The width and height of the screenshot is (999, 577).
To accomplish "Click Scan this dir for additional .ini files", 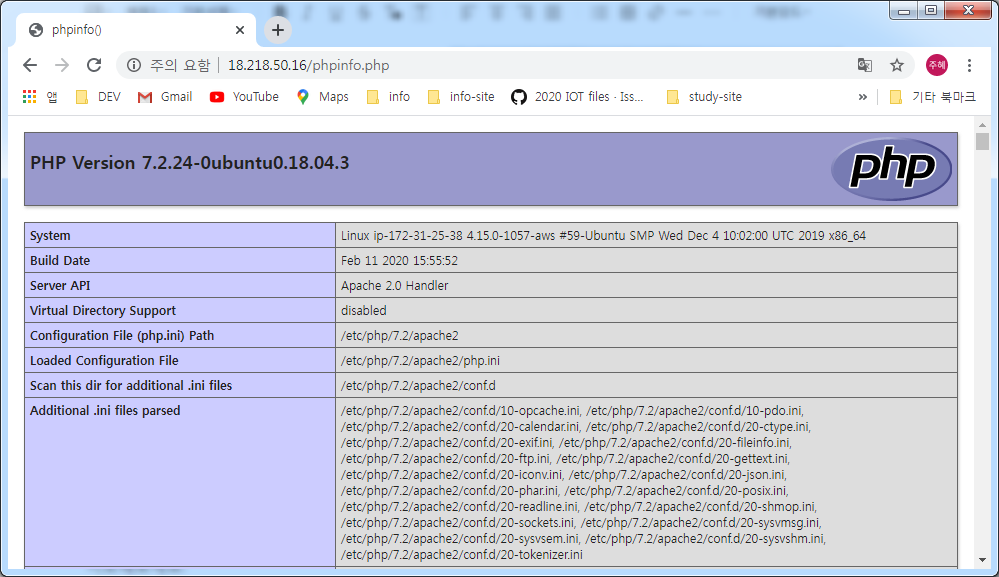I will tap(131, 385).
